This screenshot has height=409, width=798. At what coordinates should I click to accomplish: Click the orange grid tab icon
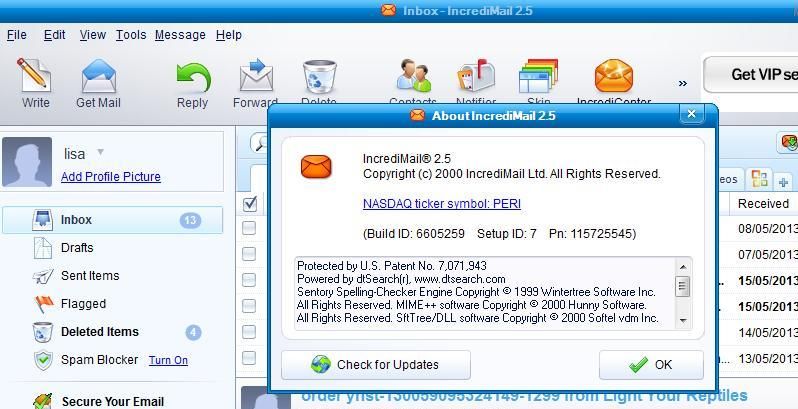coord(759,179)
